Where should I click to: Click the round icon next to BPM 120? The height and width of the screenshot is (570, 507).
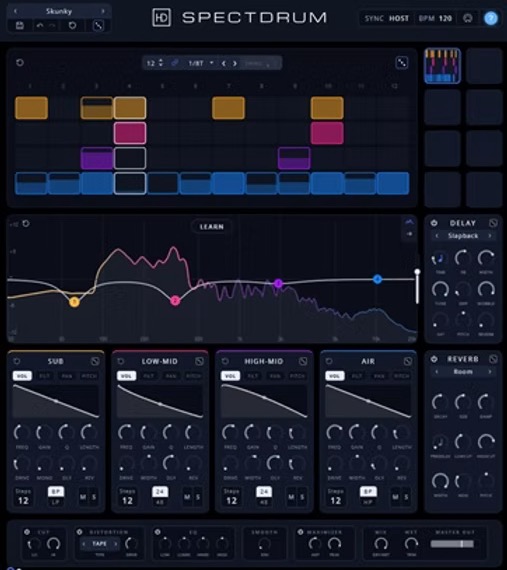click(x=468, y=18)
